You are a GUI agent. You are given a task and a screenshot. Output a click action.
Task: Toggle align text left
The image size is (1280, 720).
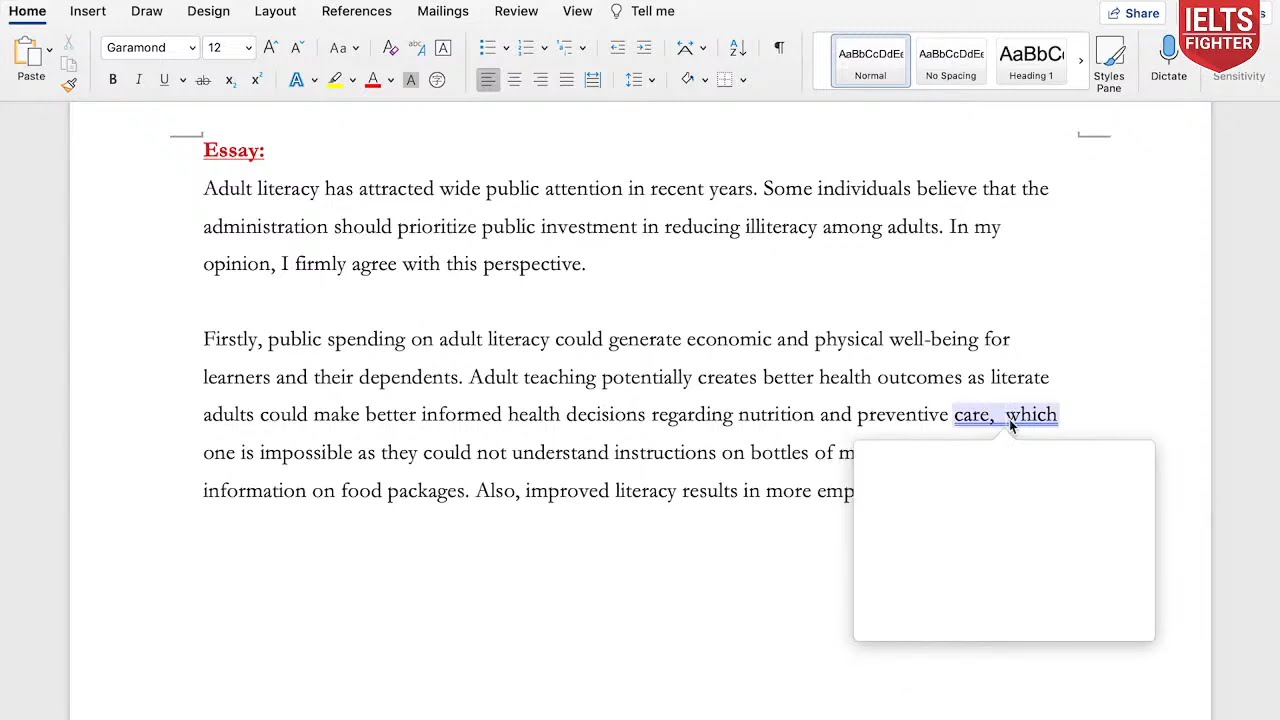pos(487,80)
